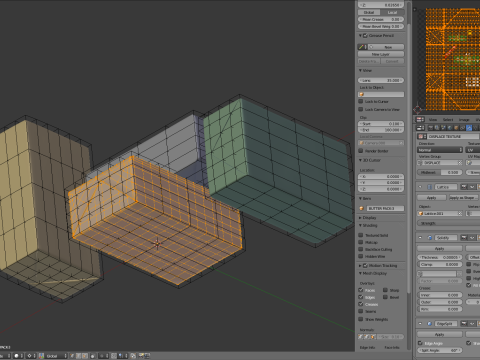Enable Matcap checkbox
Viewport: 480px width, 360px height.
click(361, 242)
